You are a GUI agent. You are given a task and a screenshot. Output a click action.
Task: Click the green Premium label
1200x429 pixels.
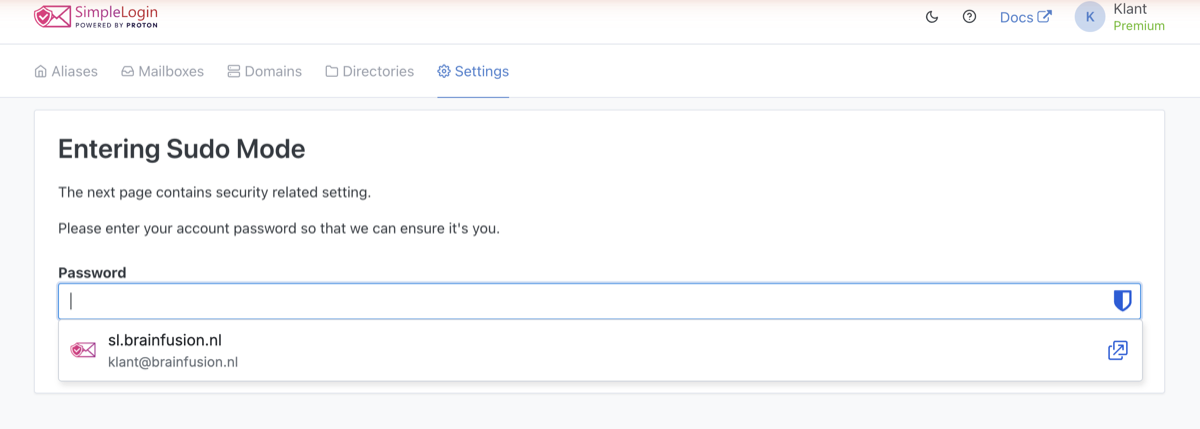point(1139,26)
